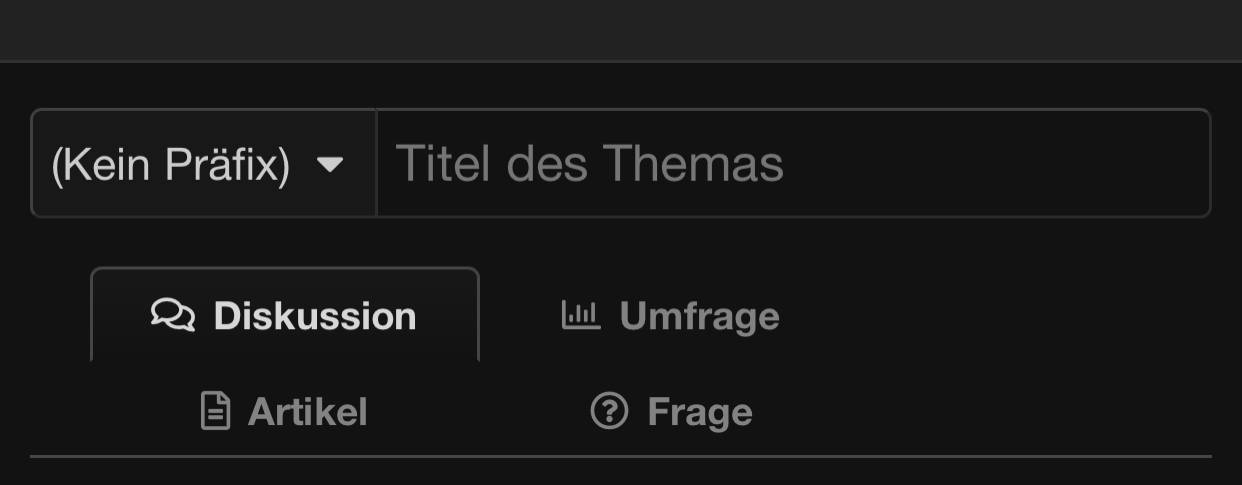The width and height of the screenshot is (1242, 485).
Task: Click the downward caret arrow beside Kein Präfix
Action: coord(330,164)
